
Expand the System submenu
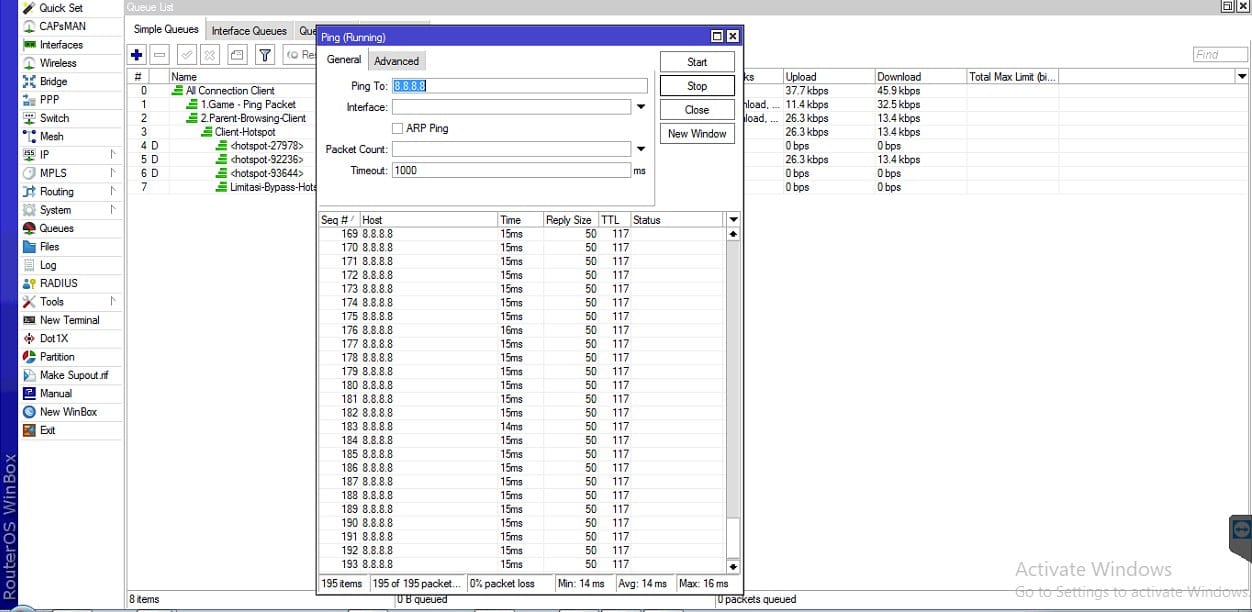point(113,210)
